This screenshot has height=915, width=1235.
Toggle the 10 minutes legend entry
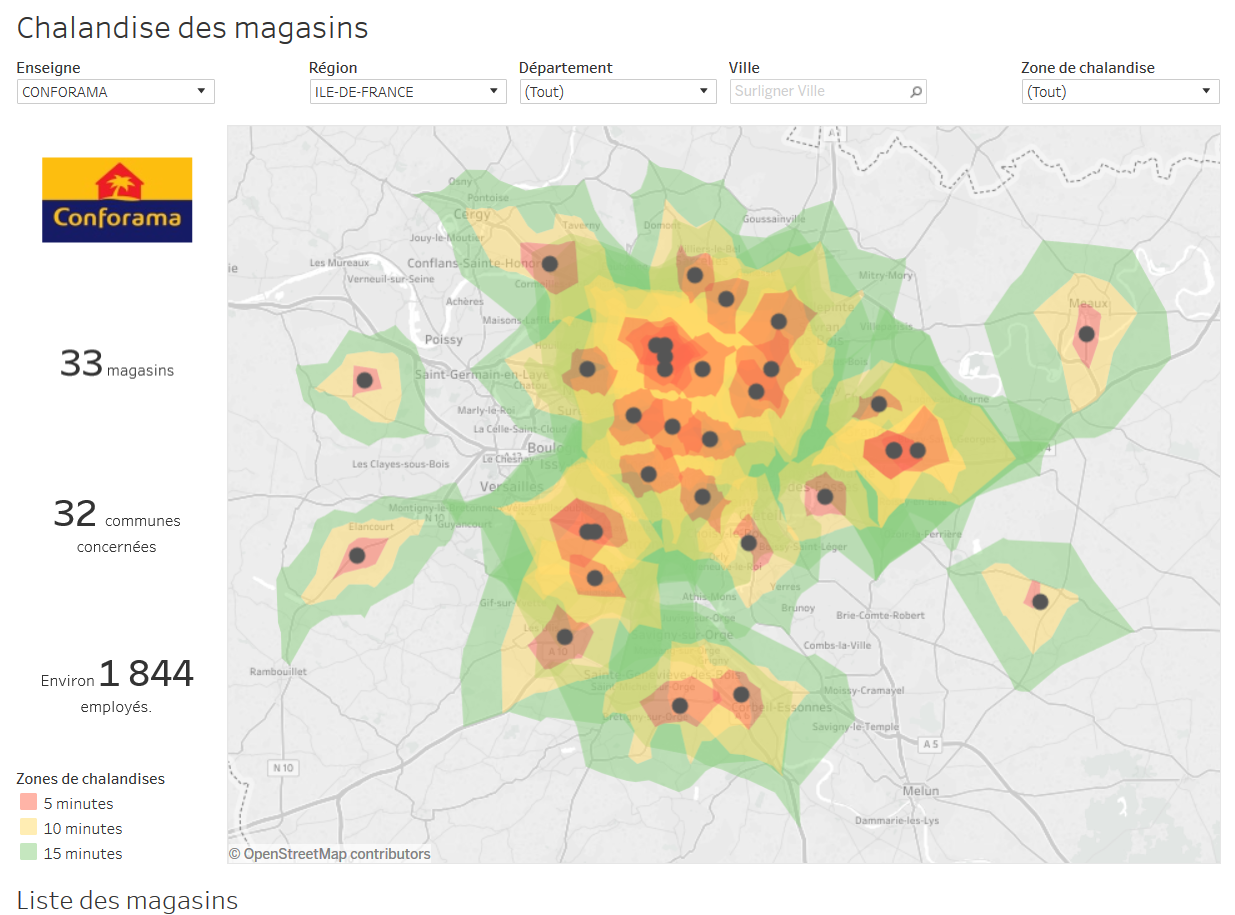point(84,828)
